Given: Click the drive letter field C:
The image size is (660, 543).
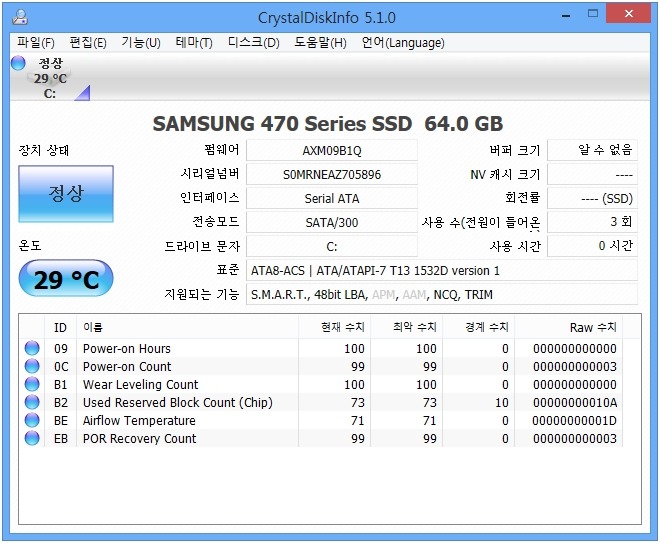Looking at the screenshot, I should 332,246.
